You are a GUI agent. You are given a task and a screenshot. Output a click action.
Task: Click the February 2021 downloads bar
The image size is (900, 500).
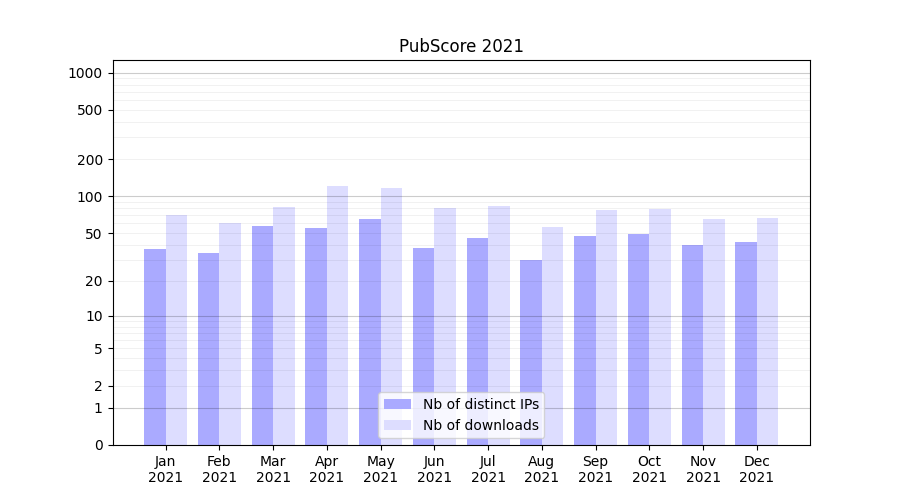(x=230, y=333)
